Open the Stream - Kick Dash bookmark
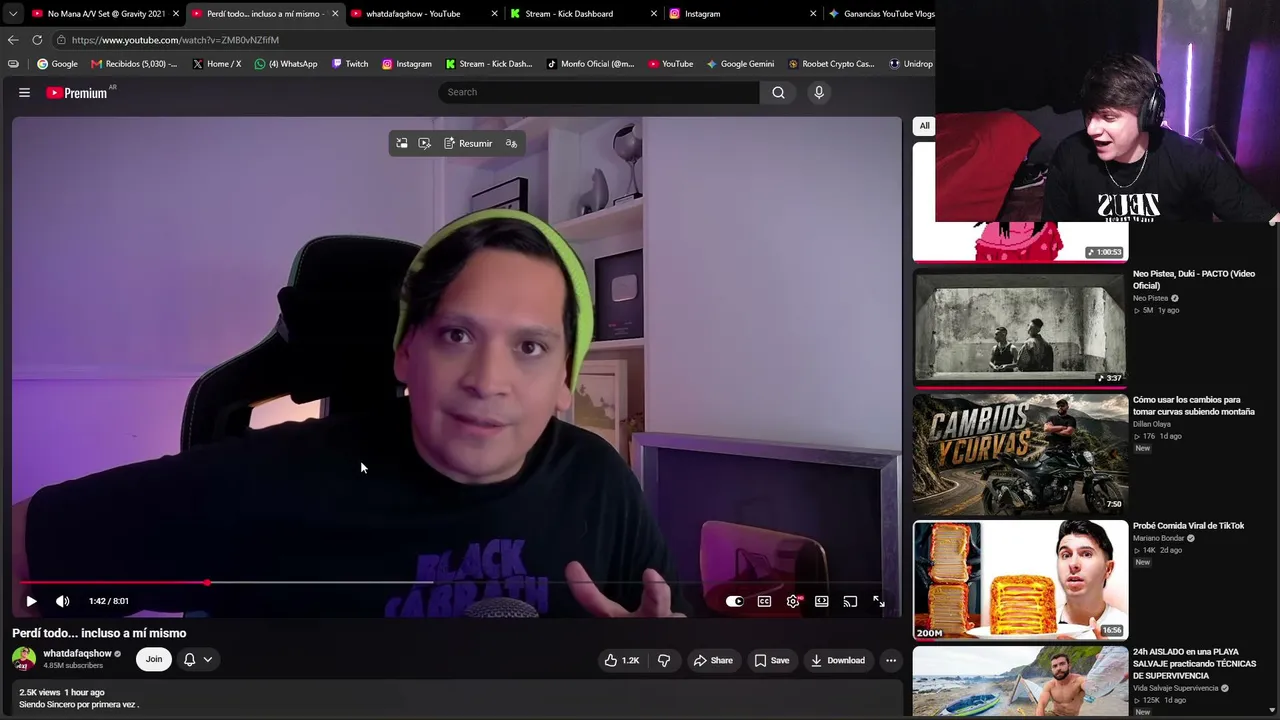The image size is (1280, 720). [489, 64]
